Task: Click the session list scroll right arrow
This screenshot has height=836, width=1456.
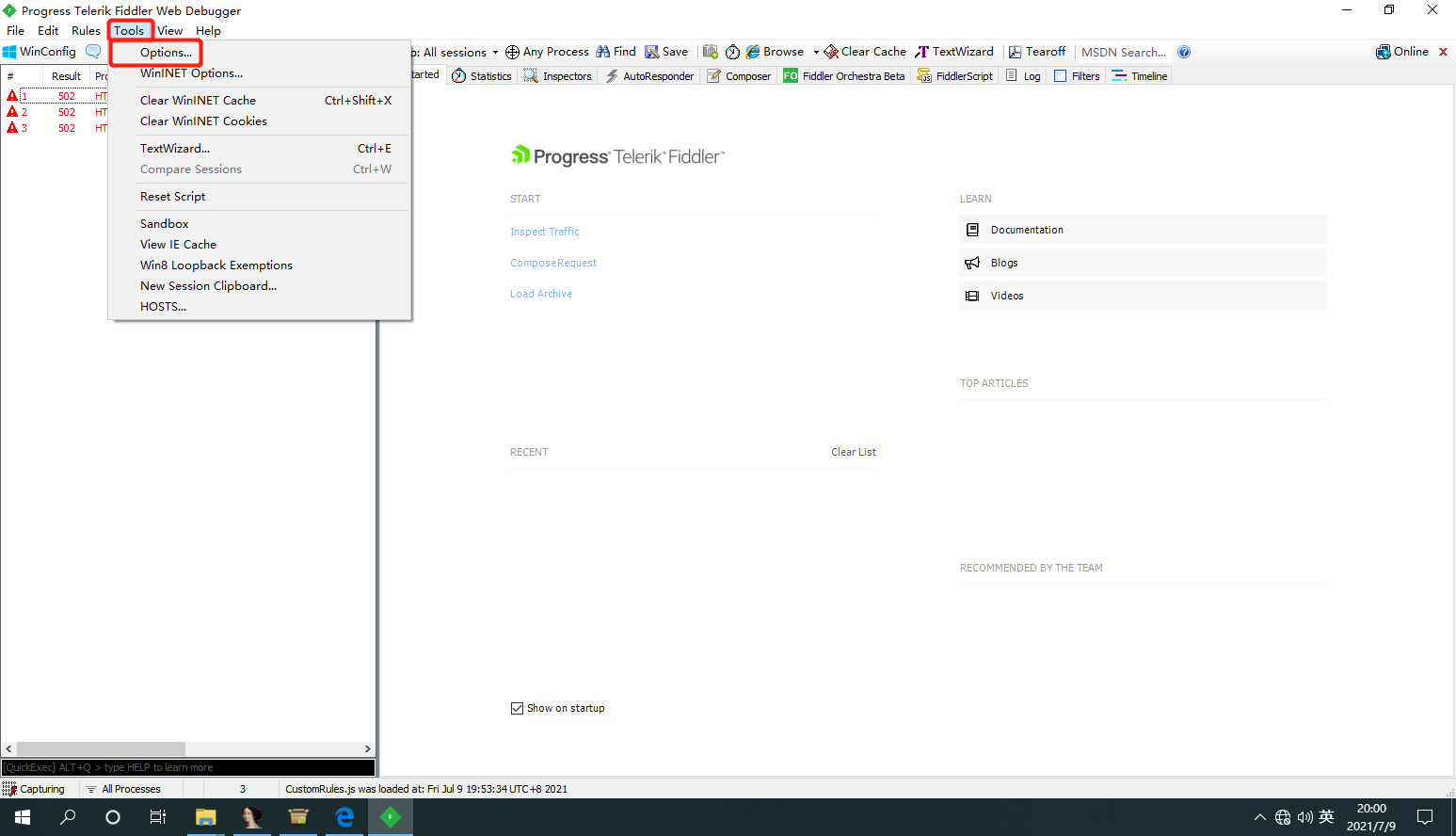Action: tap(367, 748)
